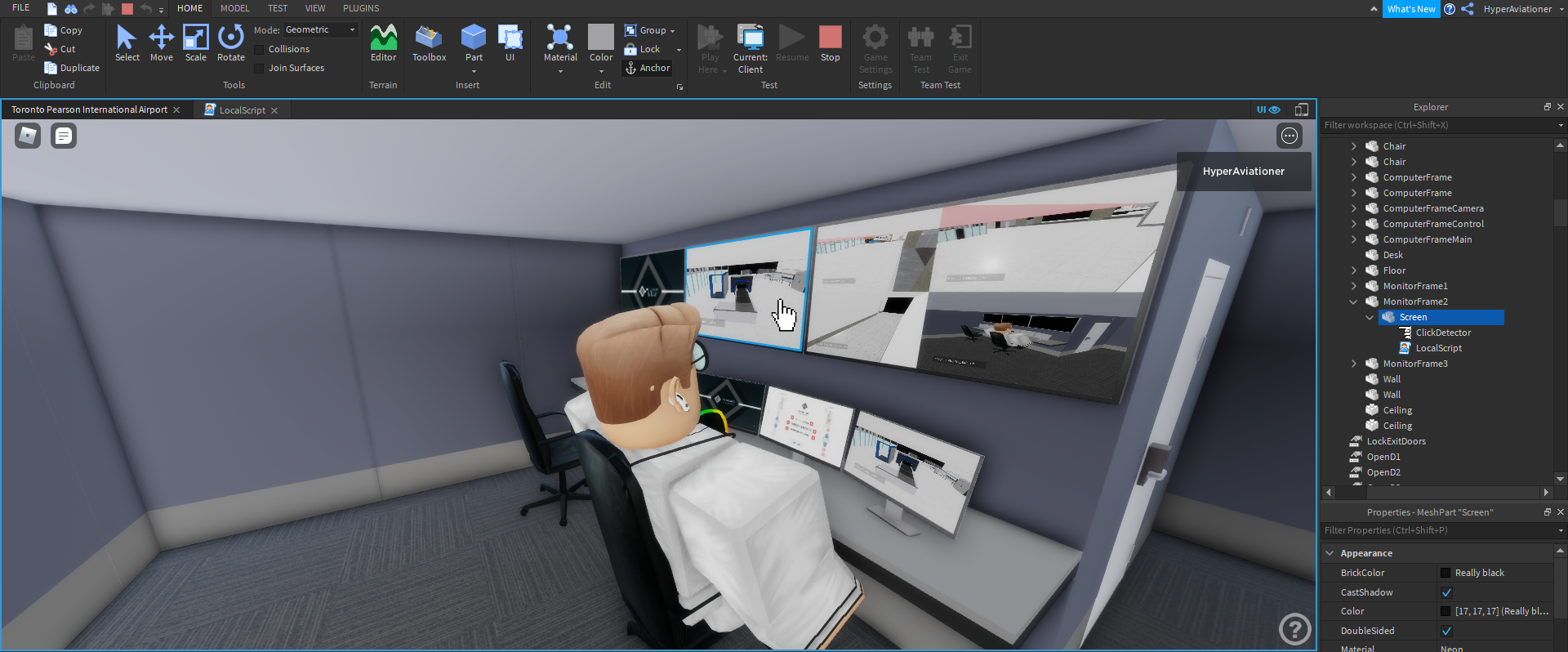Activate the Move tool
1568x652 pixels.
click(162, 43)
